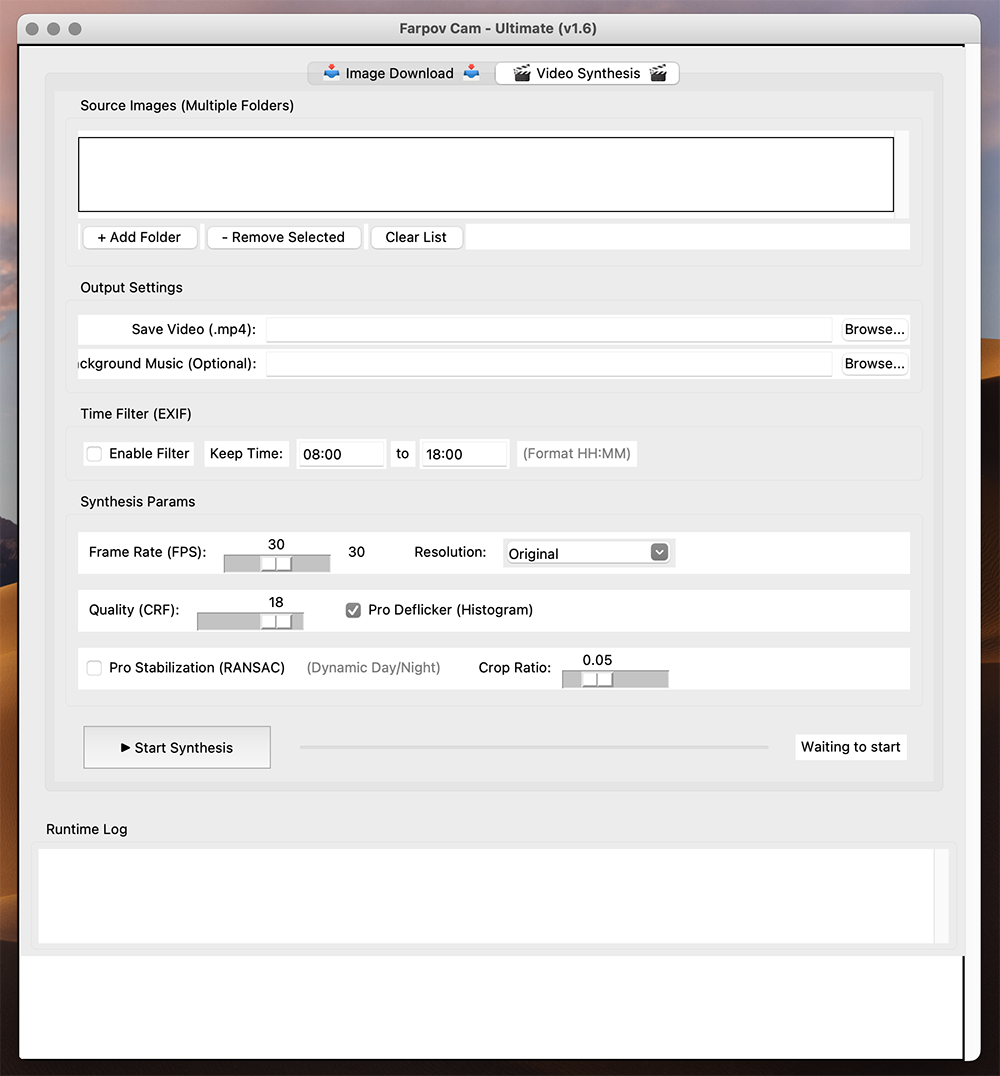Click the Runtime Log text area
The width and height of the screenshot is (1000, 1076).
(485, 895)
